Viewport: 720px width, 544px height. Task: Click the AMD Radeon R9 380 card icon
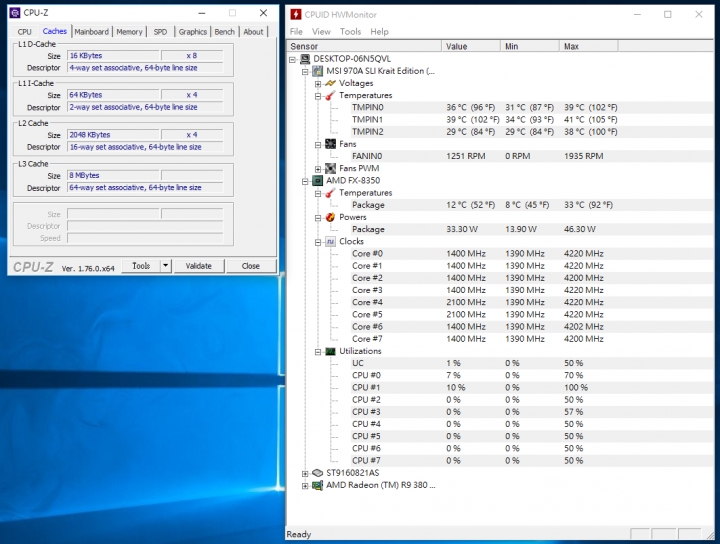[x=318, y=485]
